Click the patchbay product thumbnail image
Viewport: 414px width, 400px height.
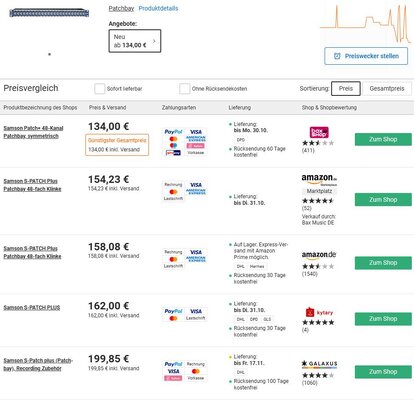click(x=49, y=13)
